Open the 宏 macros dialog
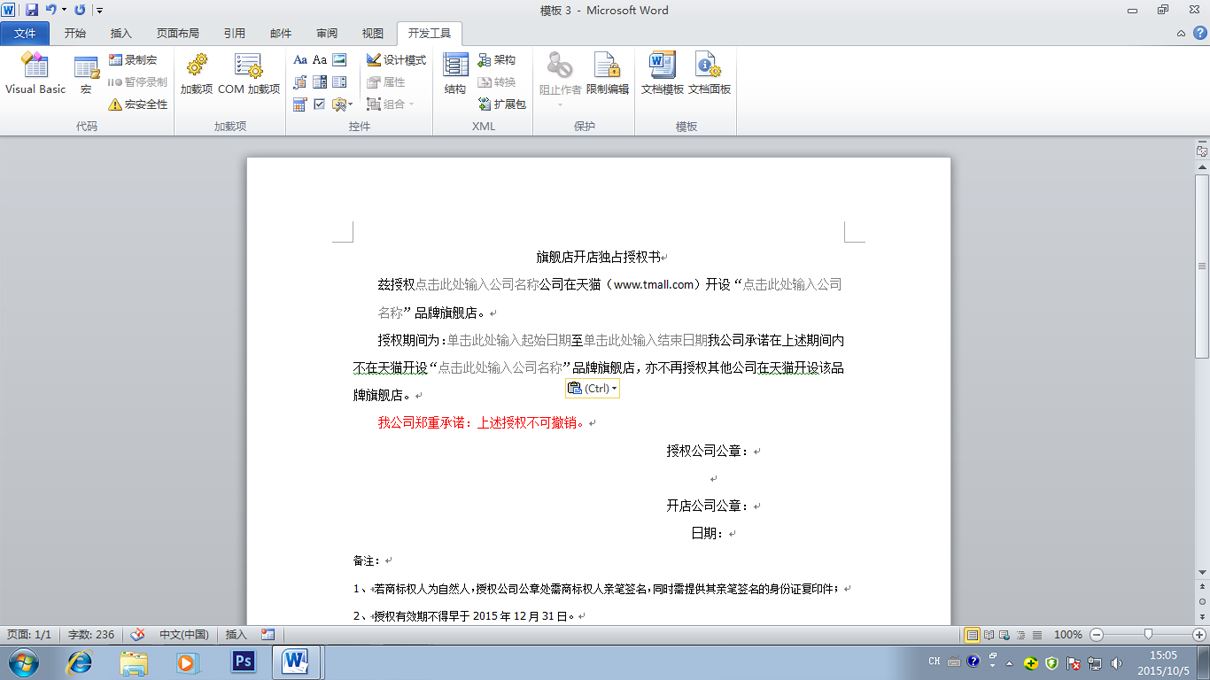Image resolution: width=1210 pixels, height=680 pixels. (x=86, y=75)
